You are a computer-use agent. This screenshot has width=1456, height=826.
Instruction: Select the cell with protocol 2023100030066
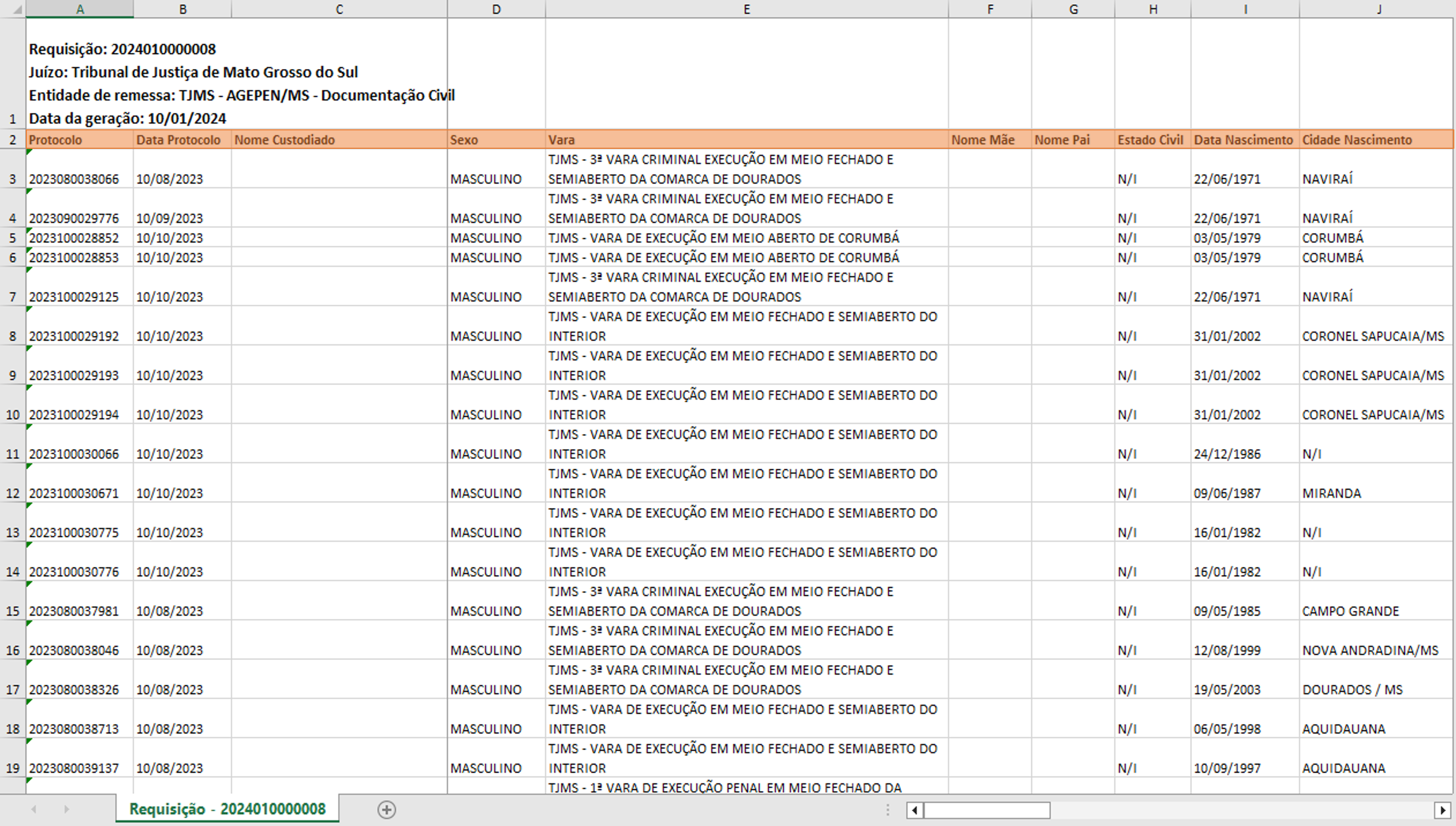coord(80,444)
